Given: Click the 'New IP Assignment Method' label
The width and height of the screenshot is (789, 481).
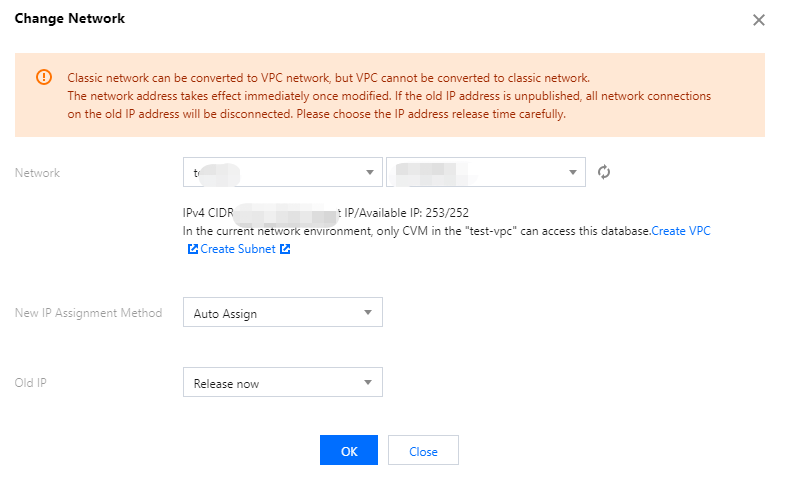Looking at the screenshot, I should (x=88, y=313).
